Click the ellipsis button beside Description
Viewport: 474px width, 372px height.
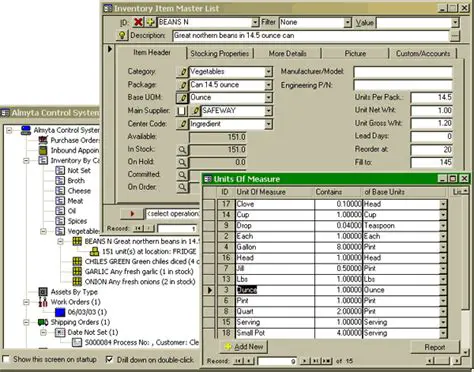point(455,36)
